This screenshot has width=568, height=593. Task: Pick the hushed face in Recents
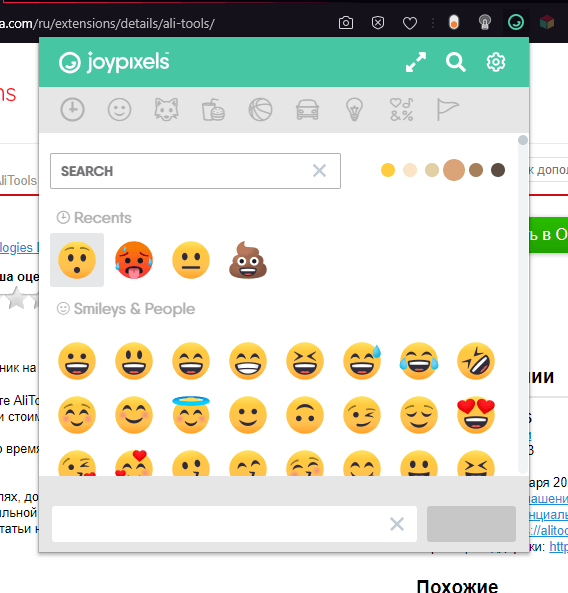[x=77, y=260]
